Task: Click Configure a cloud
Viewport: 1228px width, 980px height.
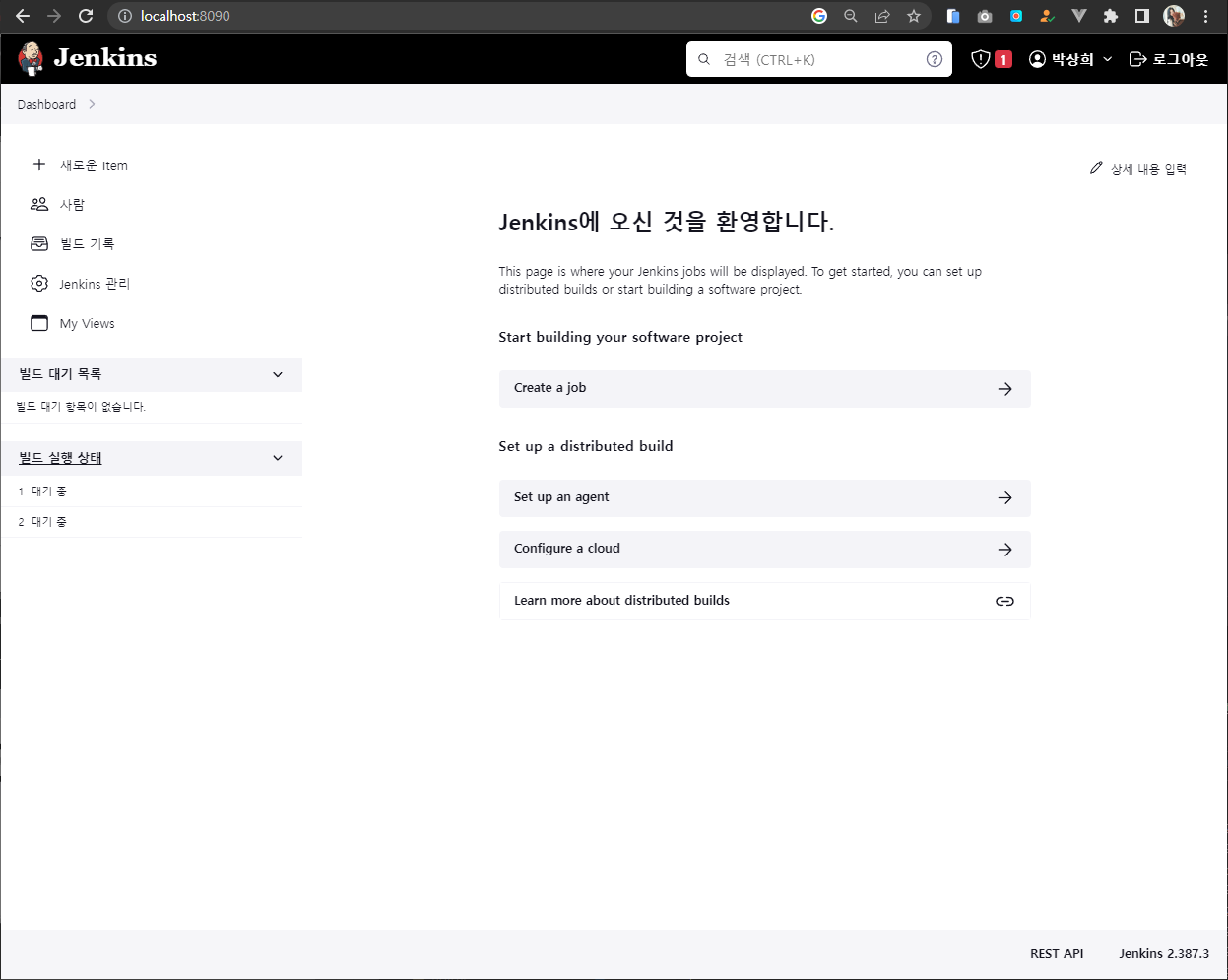Action: click(x=764, y=549)
